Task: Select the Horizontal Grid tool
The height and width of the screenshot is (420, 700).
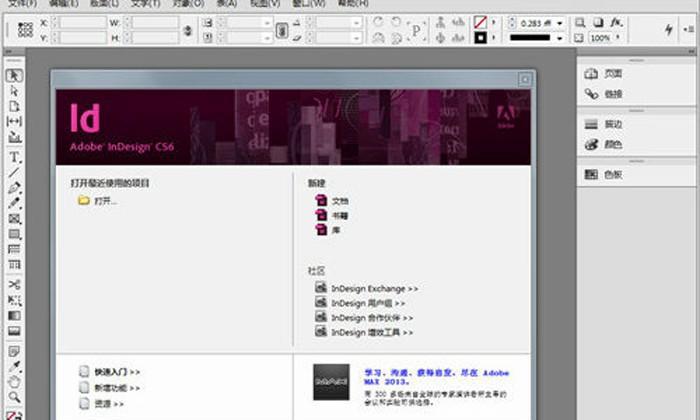Action: (x=14, y=249)
